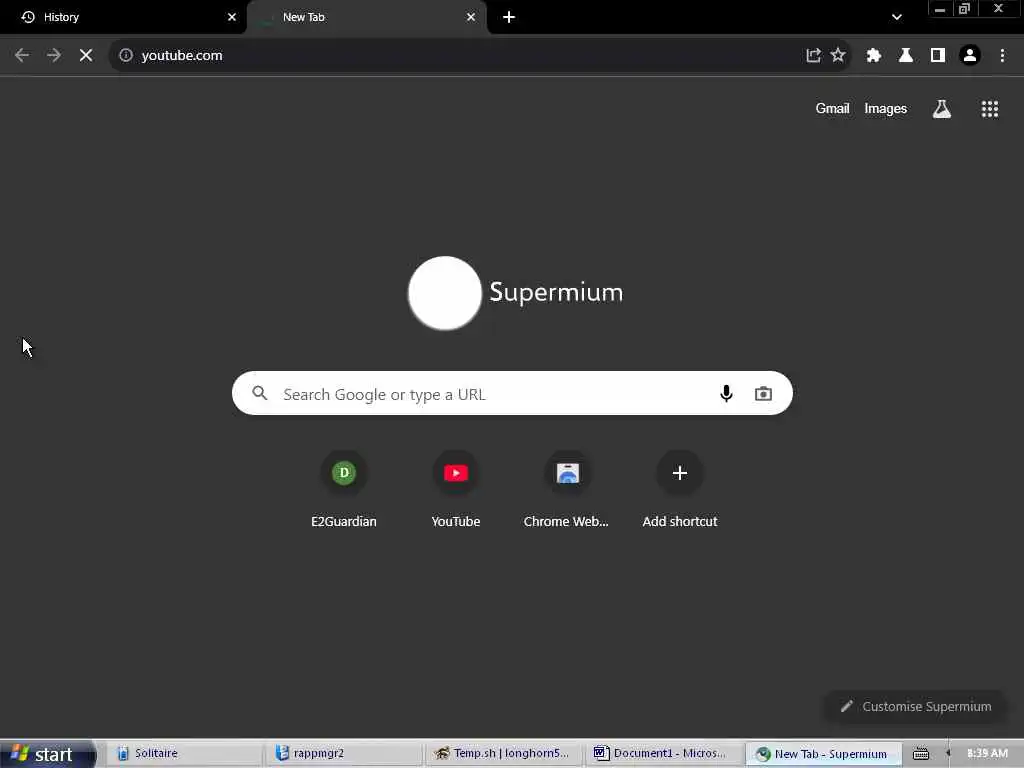
Task: Open the three-dot browser menu
Action: 1002,56
